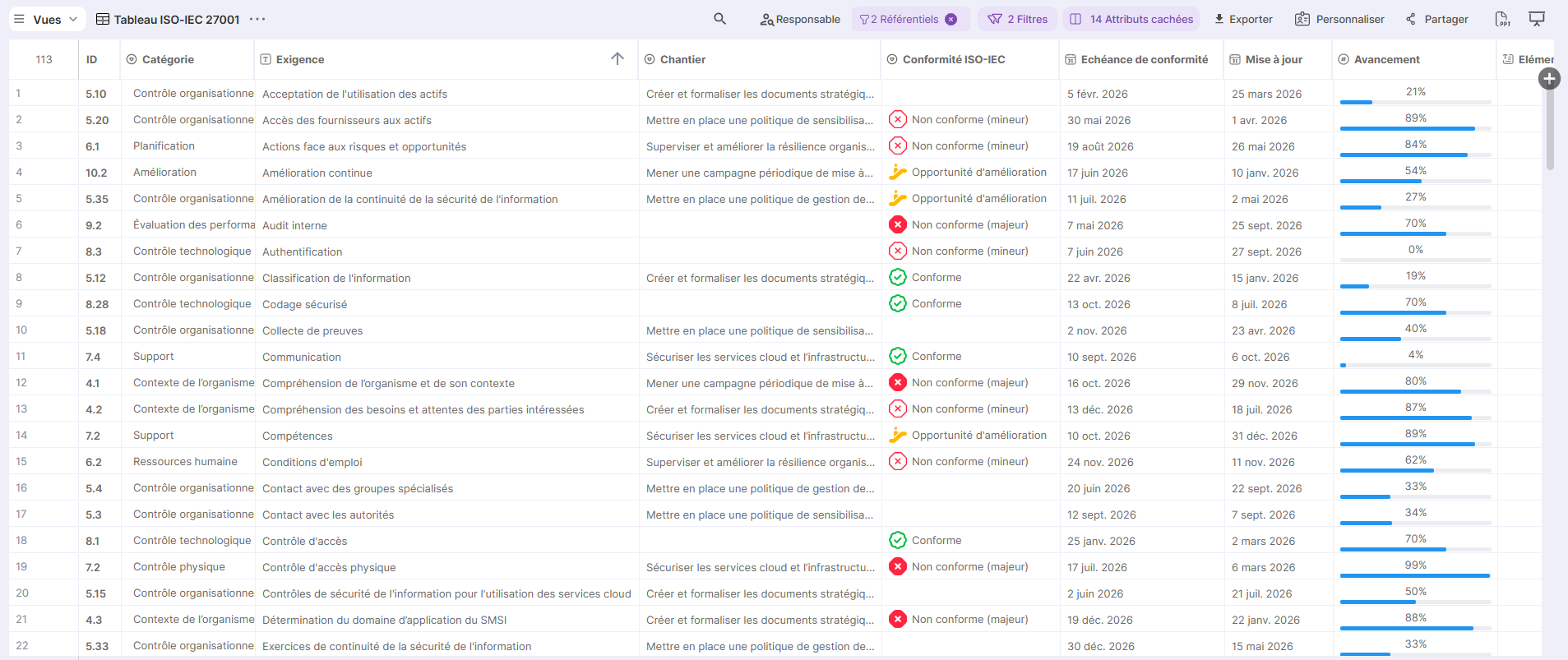Open the three-dots menu beside table title

(257, 19)
